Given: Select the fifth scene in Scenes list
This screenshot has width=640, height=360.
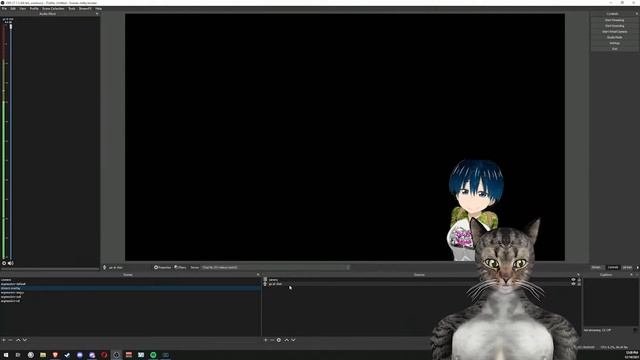Looking at the screenshot, I should tap(130, 297).
